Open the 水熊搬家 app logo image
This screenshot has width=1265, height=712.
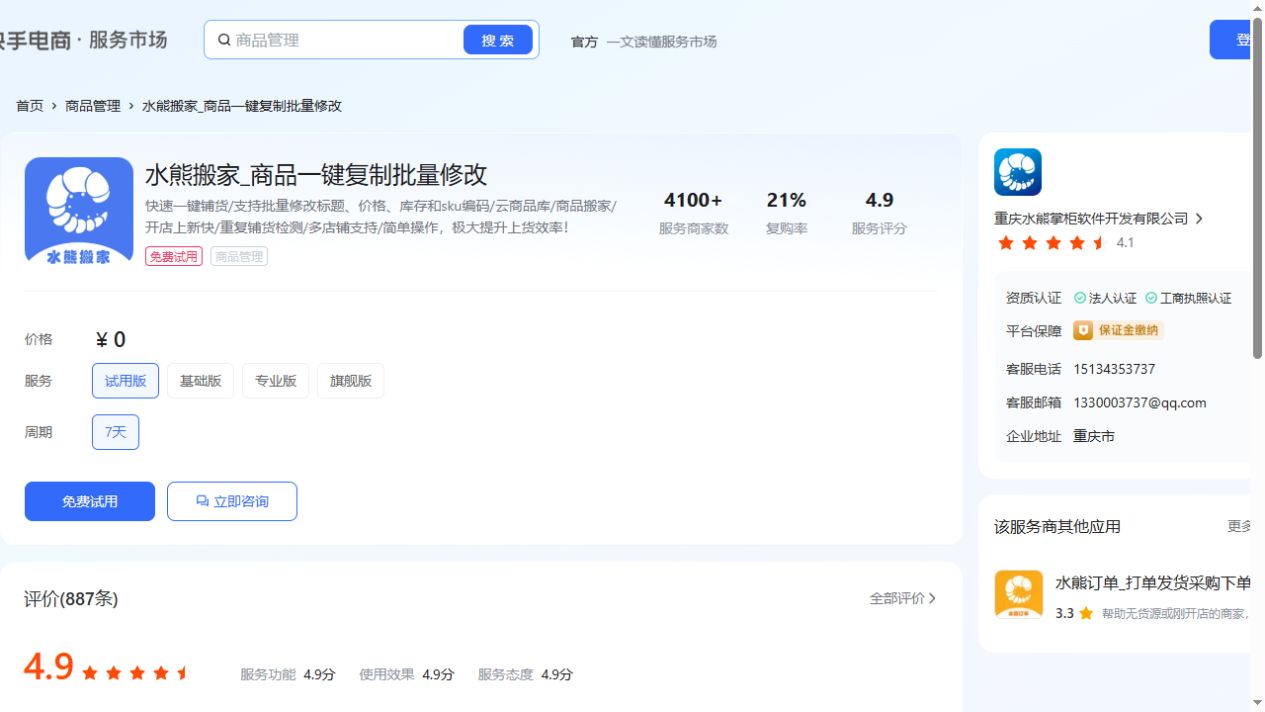point(79,211)
